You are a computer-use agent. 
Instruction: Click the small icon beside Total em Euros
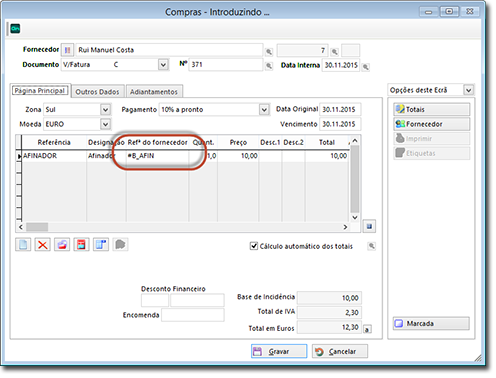(x=367, y=329)
